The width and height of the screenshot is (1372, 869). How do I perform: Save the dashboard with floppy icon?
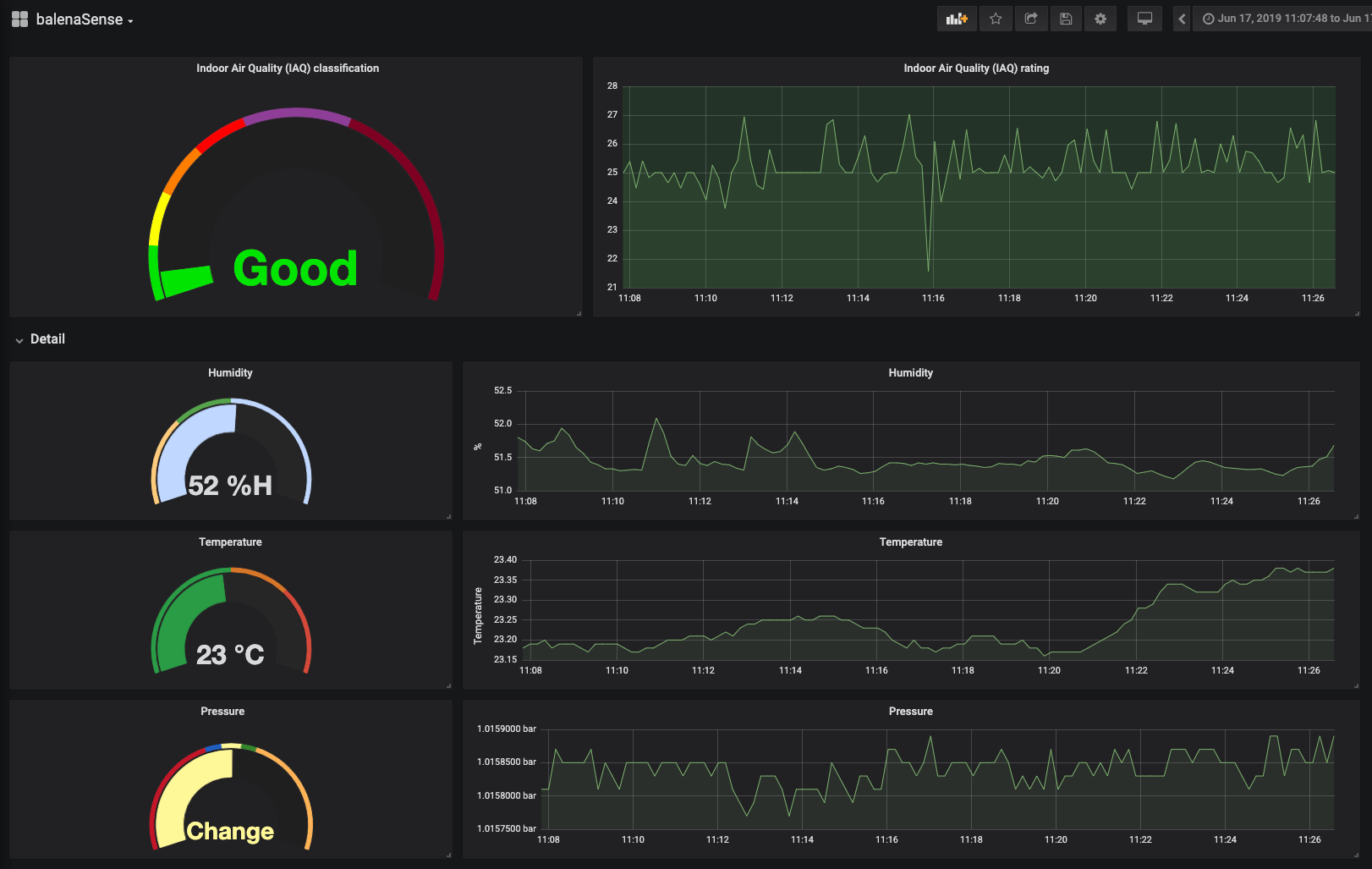point(1066,19)
